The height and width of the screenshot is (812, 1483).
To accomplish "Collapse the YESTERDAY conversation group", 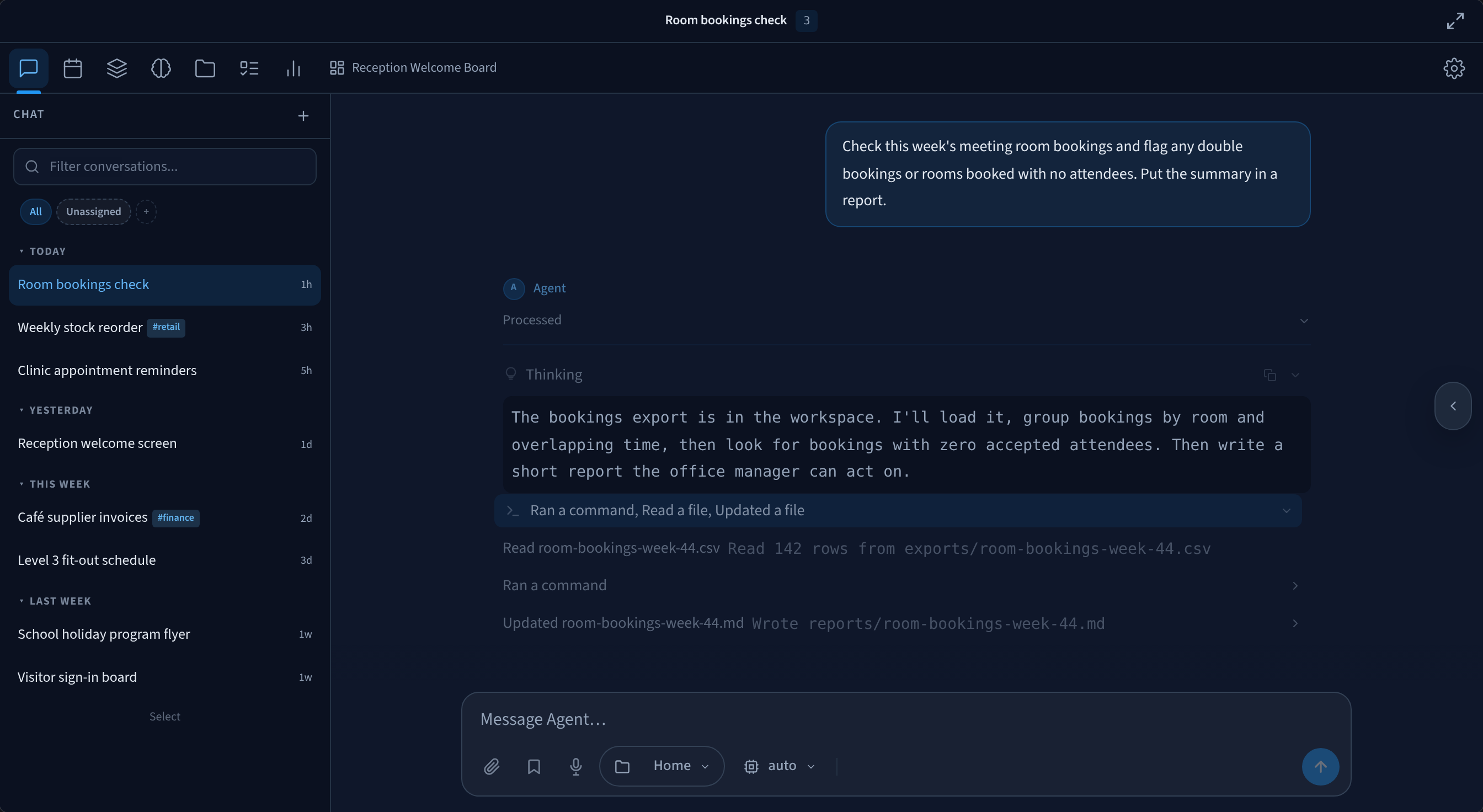I will [56, 410].
